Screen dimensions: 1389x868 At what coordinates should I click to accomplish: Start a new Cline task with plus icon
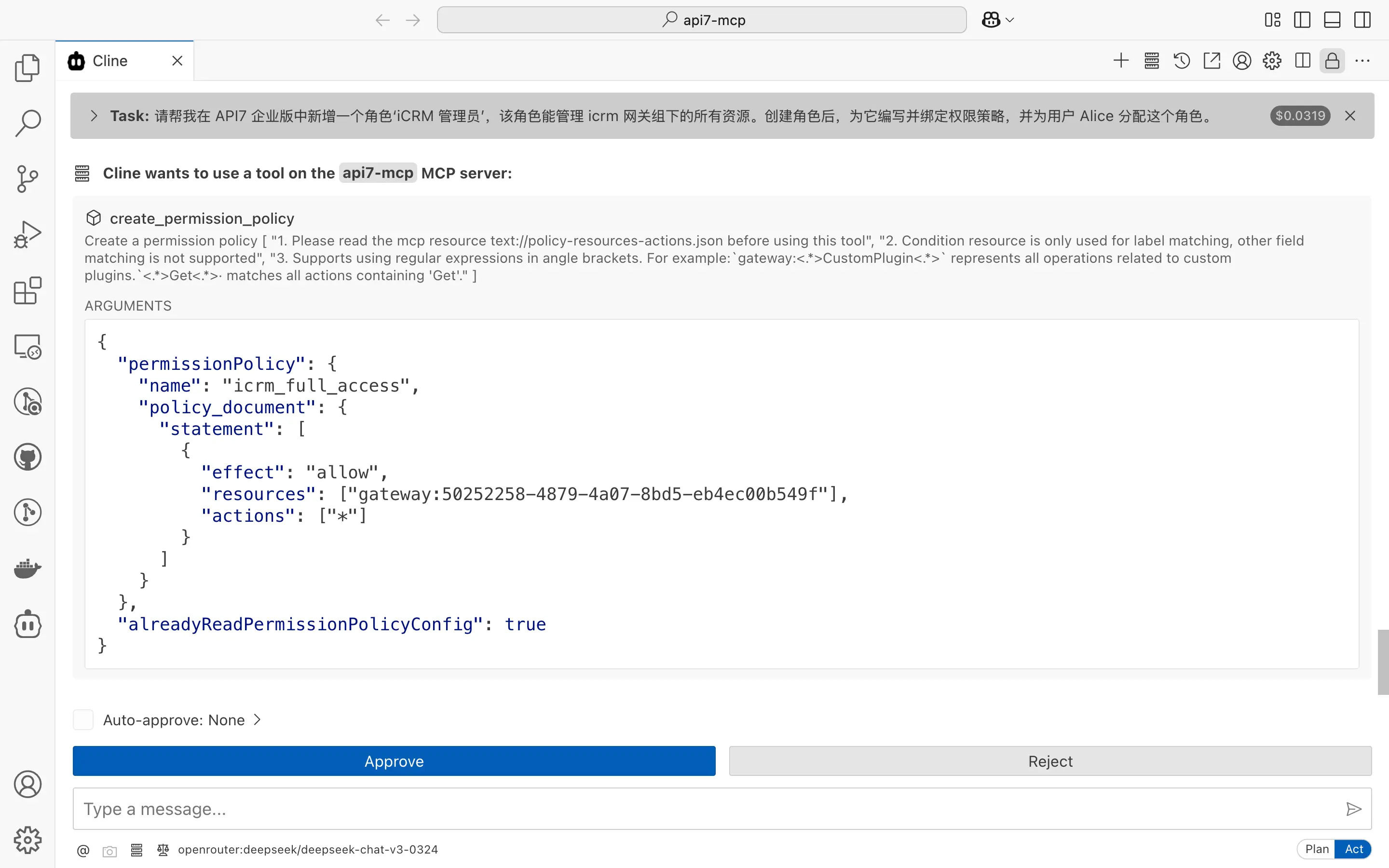tap(1121, 60)
